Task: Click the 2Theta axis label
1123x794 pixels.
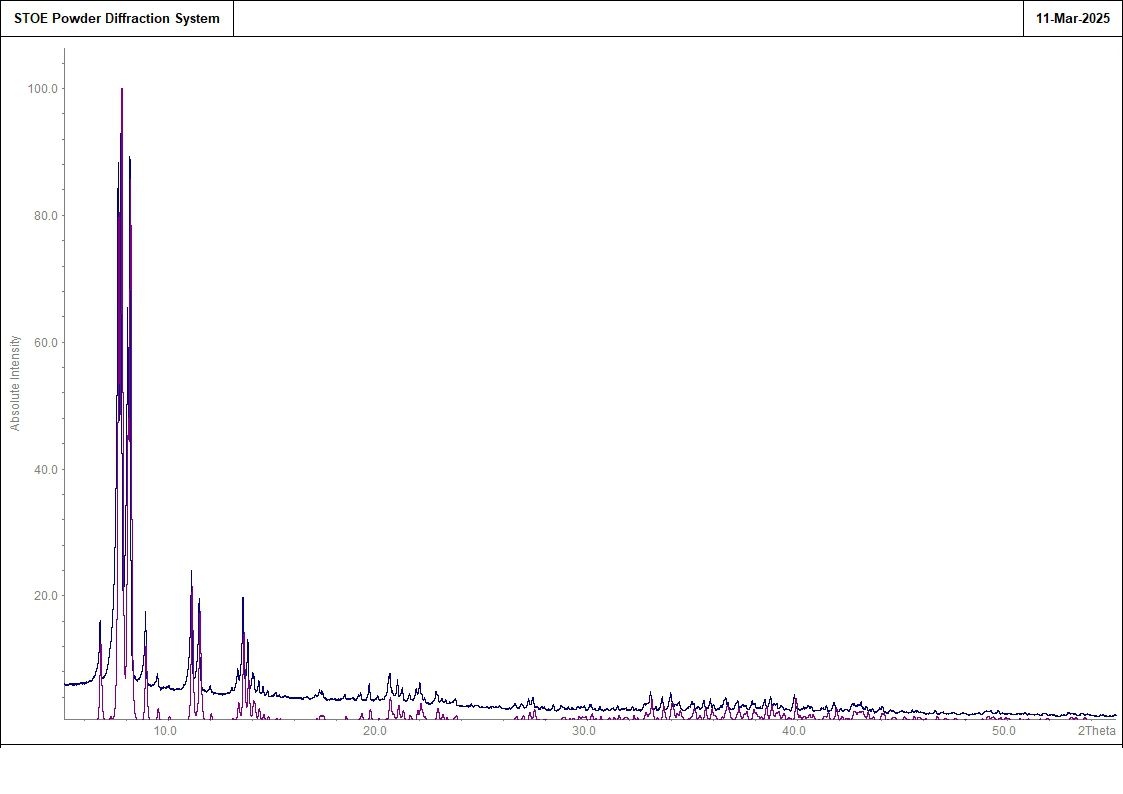Action: point(1097,731)
